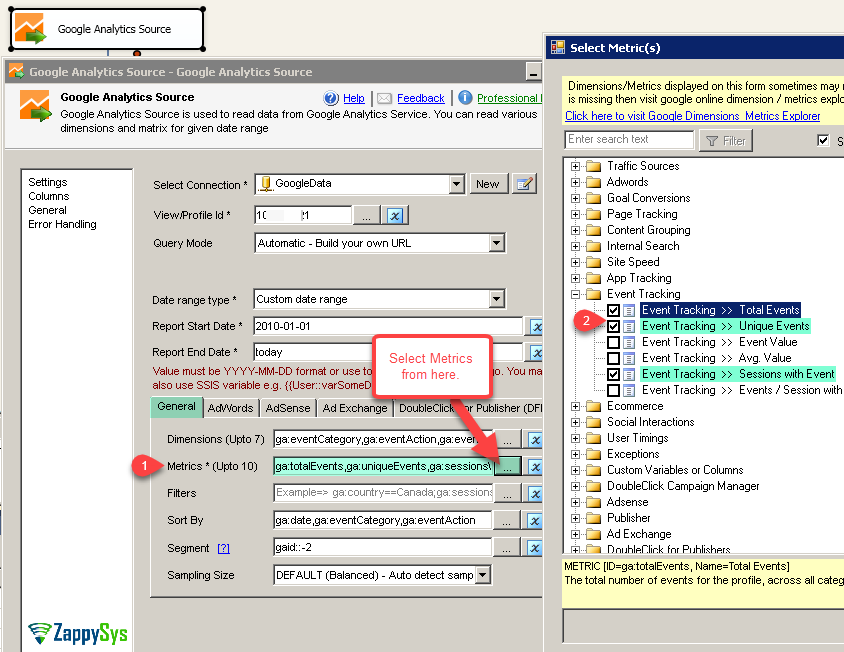This screenshot has width=844, height=652.
Task: Switch to the Ad Exchange tab
Action: point(355,408)
